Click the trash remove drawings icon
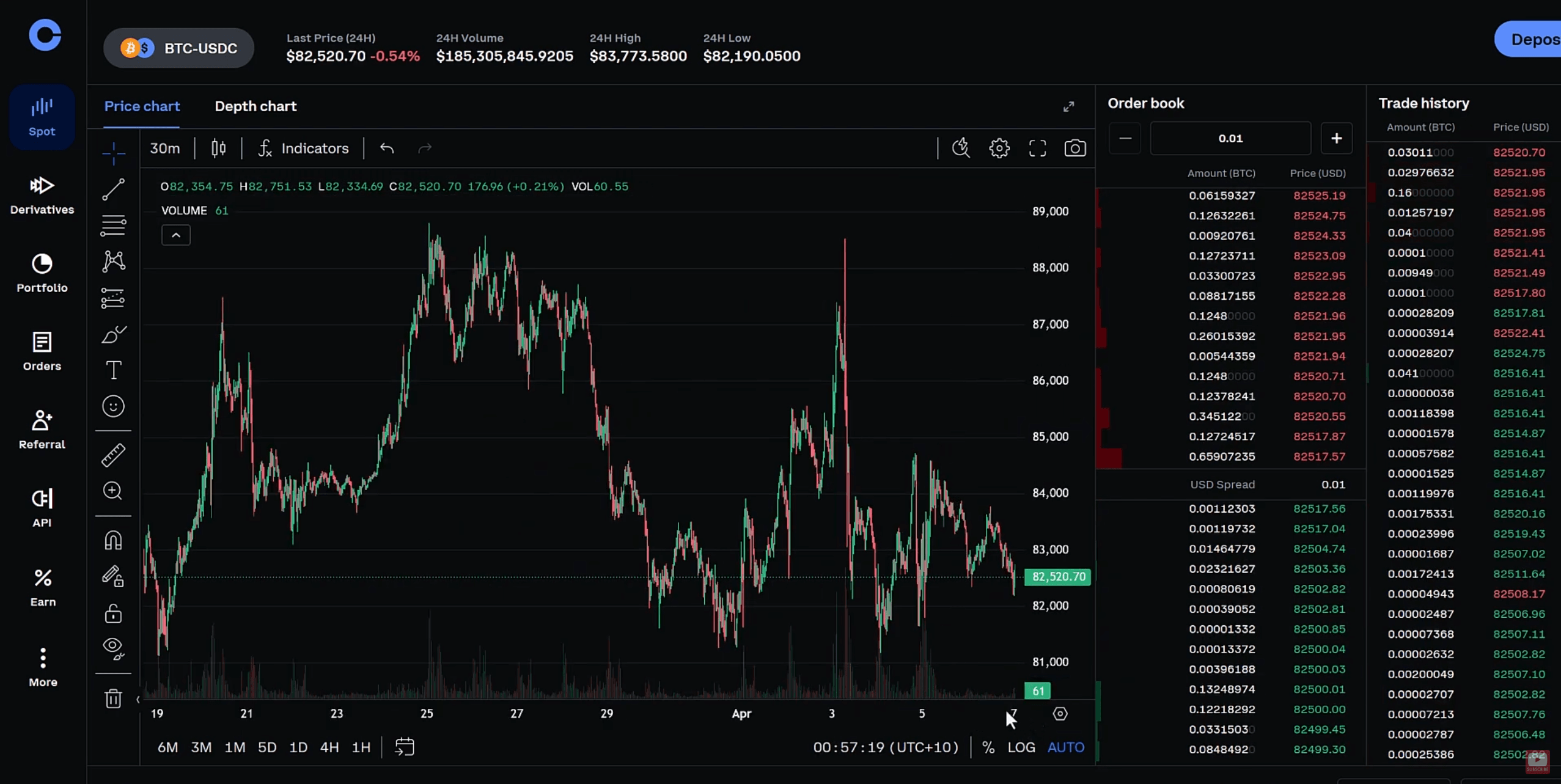The width and height of the screenshot is (1561, 784). 113,698
